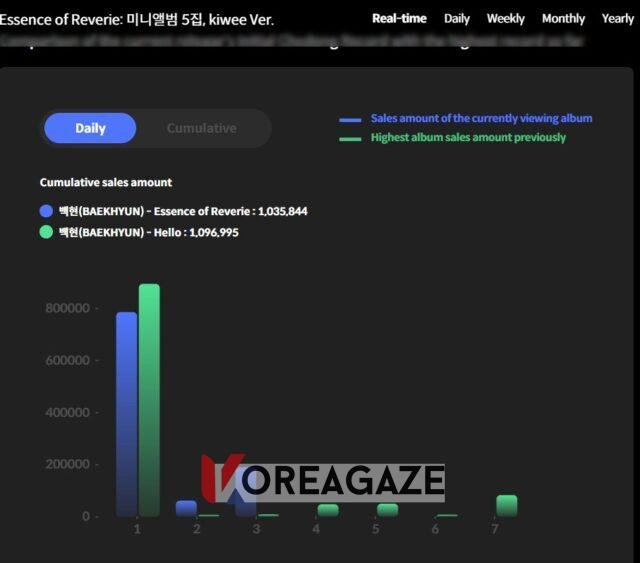Click green circle beside Hello album

46,232
